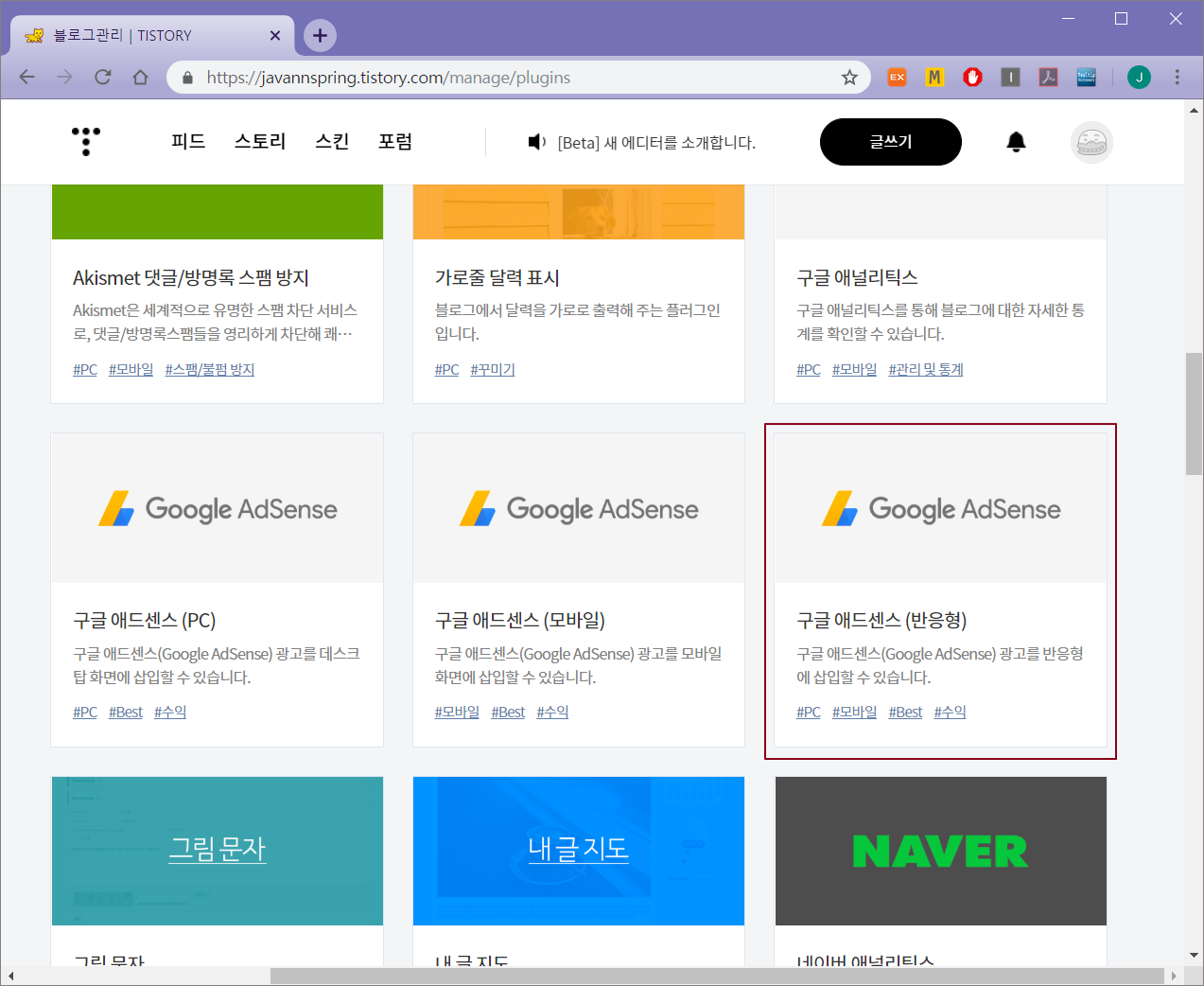Click #수익 tag on 애드센스 (반응형) card
1204x986 pixels.
pos(951,713)
